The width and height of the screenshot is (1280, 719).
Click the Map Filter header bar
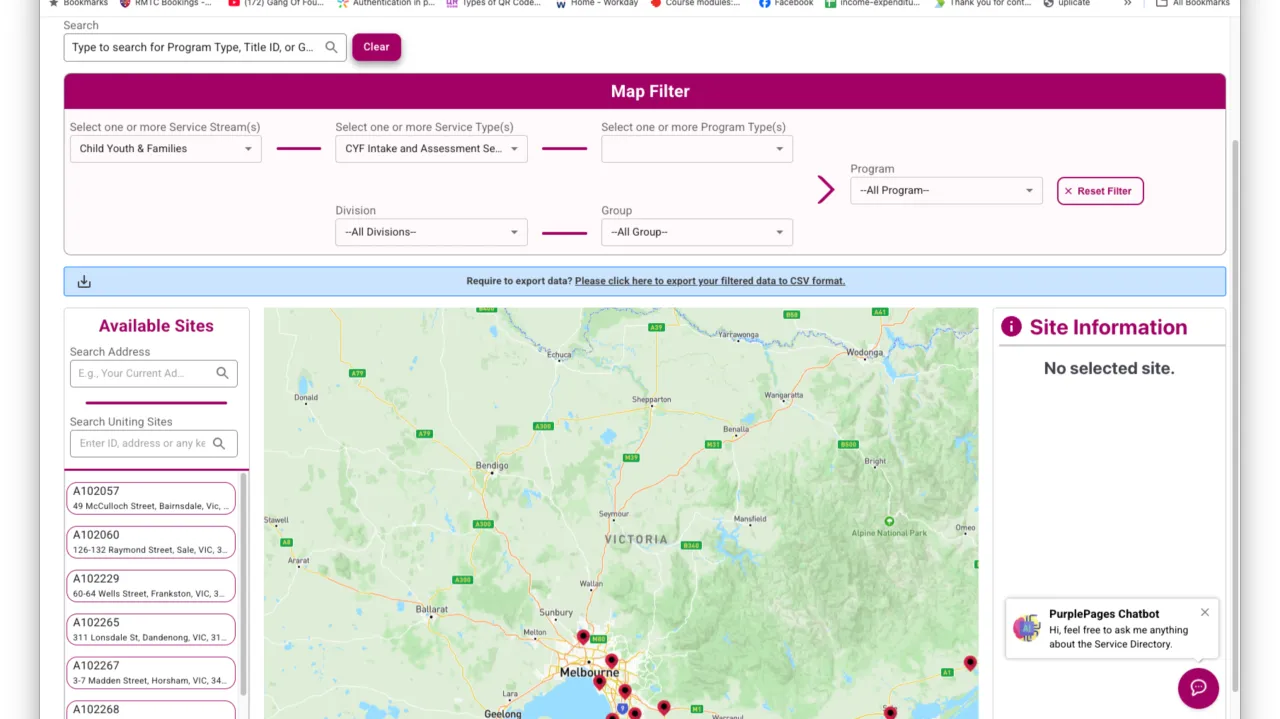tap(645, 91)
